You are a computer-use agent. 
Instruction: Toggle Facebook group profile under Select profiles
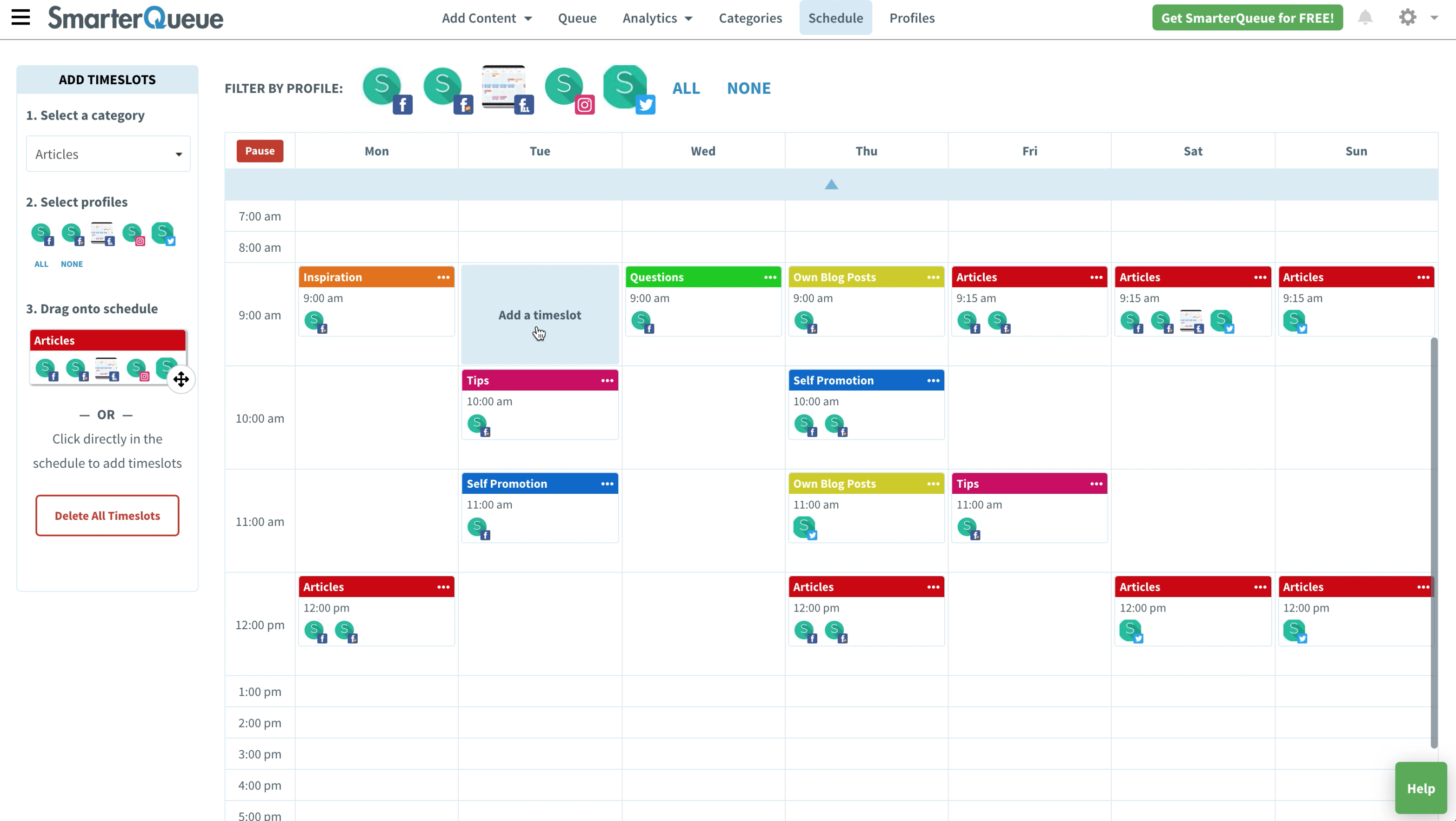pos(103,234)
